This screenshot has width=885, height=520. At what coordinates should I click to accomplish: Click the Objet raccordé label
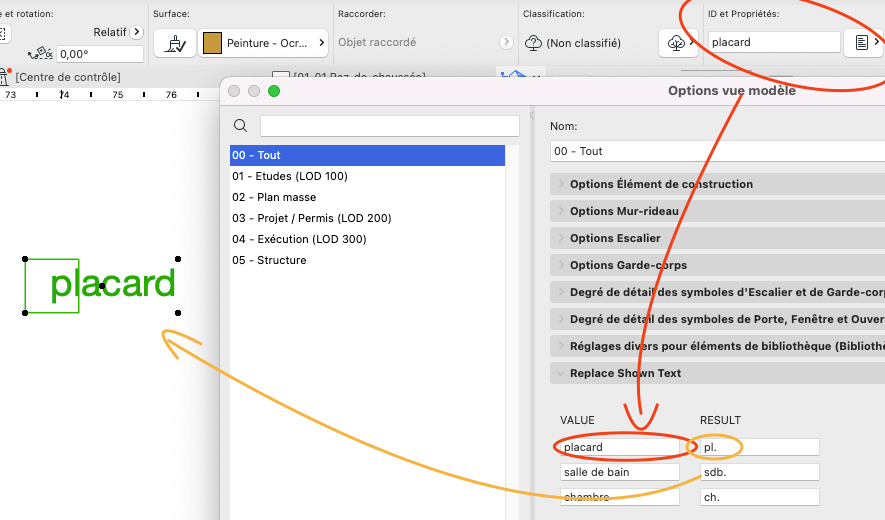pyautogui.click(x=377, y=42)
